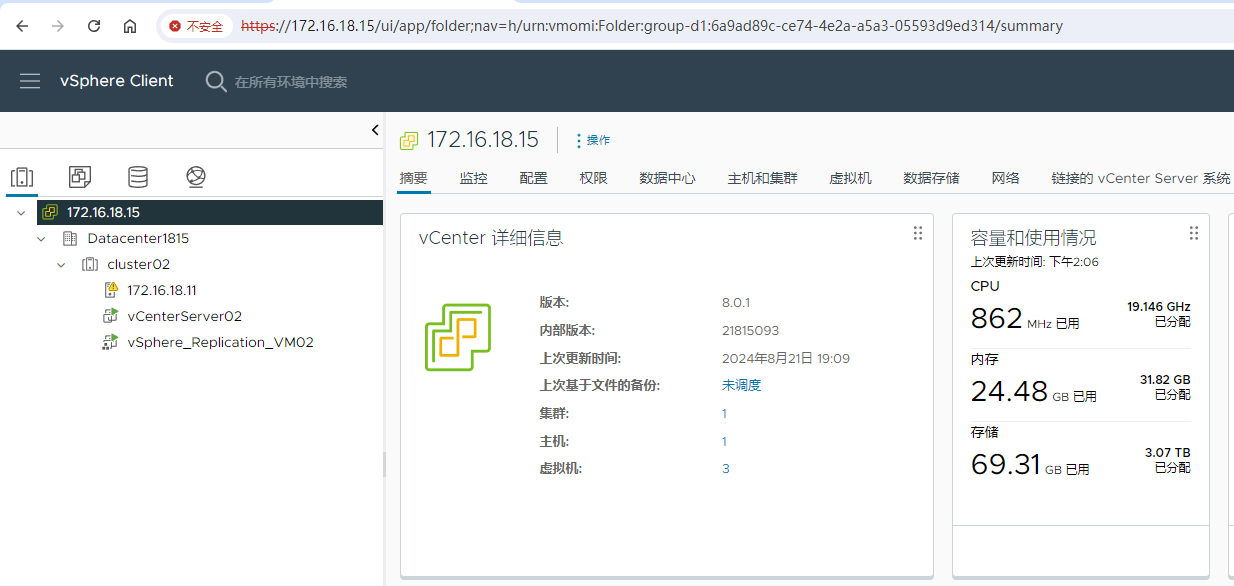
Task: Switch to the 虚拟机 tab
Action: (850, 178)
